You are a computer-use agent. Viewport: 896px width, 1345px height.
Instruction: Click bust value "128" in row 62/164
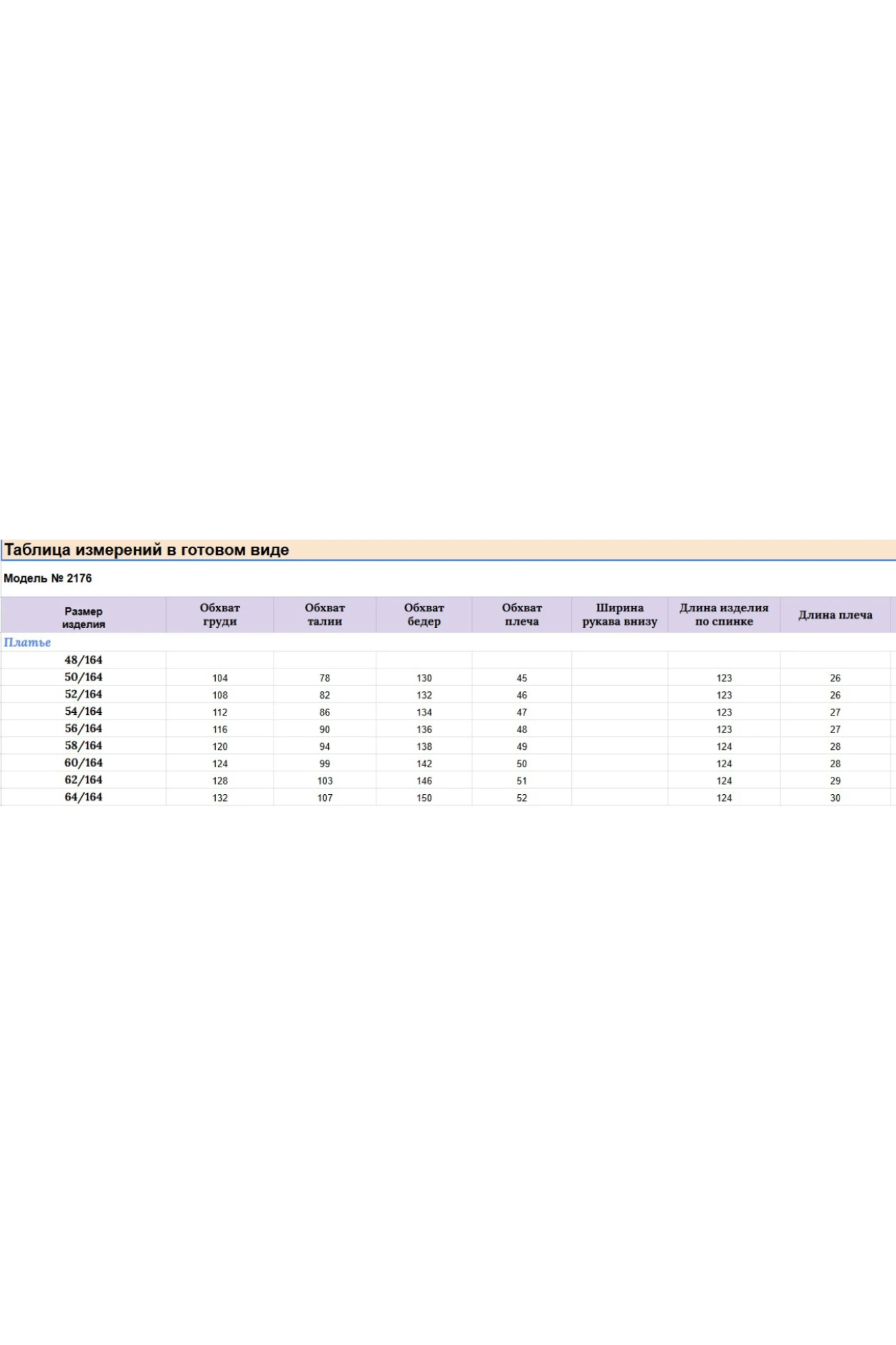tap(220, 781)
